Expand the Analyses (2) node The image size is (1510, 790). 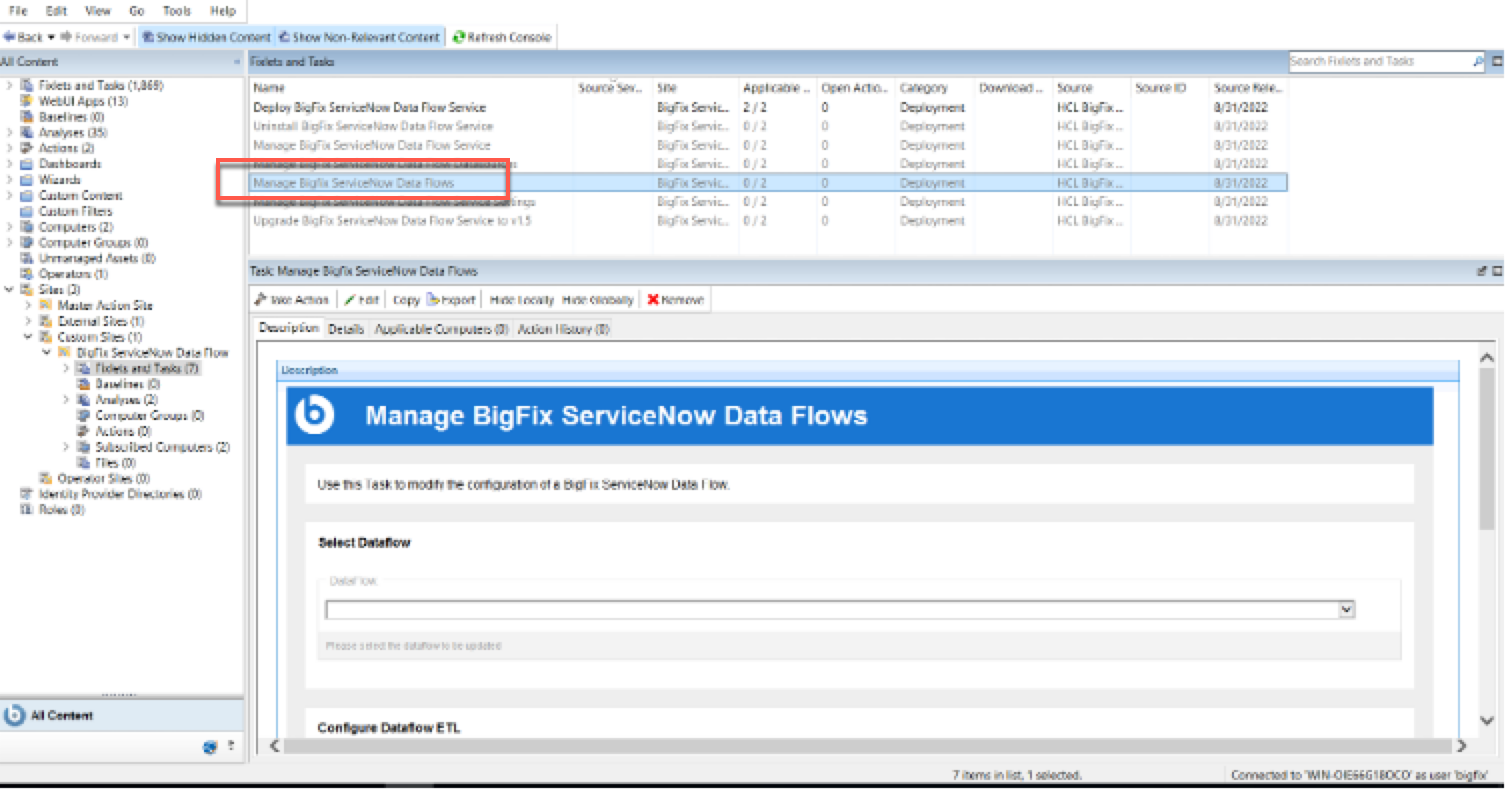click(67, 400)
